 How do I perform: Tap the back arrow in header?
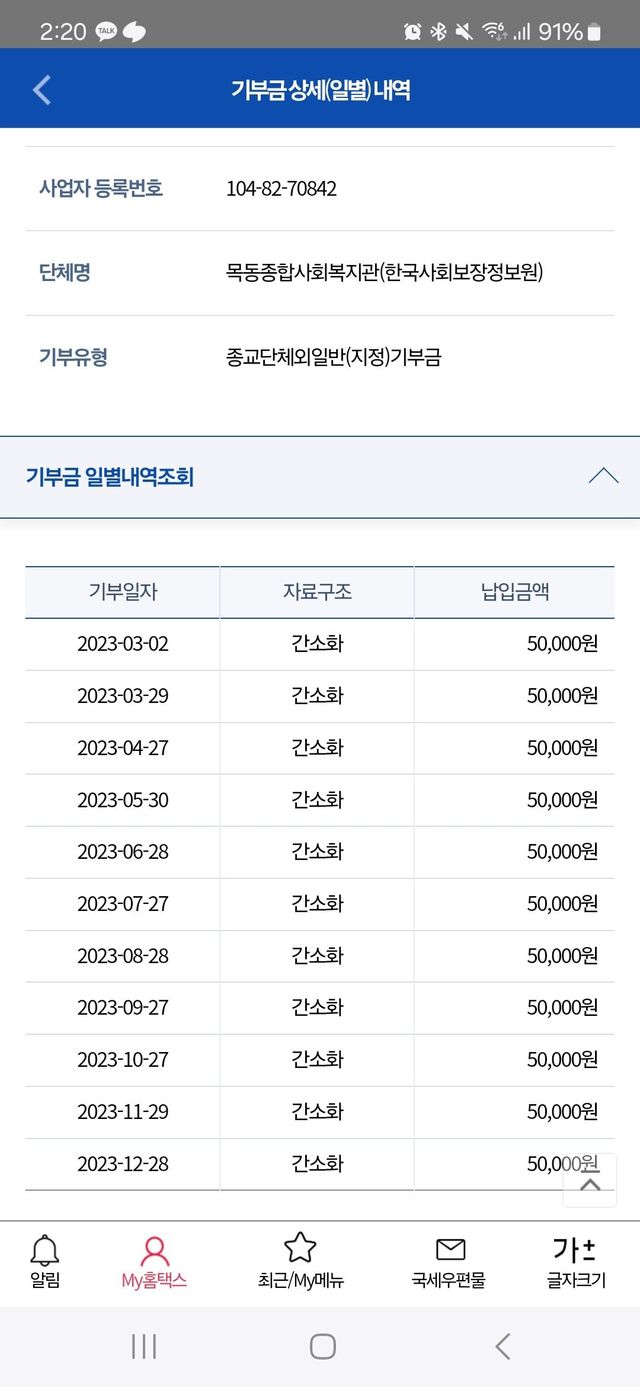[x=42, y=90]
